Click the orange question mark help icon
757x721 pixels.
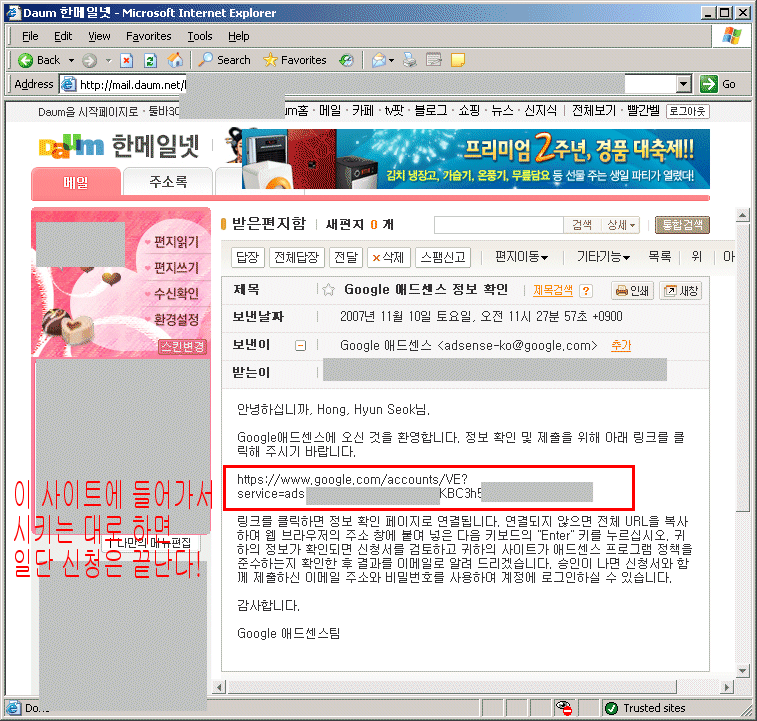coord(586,291)
